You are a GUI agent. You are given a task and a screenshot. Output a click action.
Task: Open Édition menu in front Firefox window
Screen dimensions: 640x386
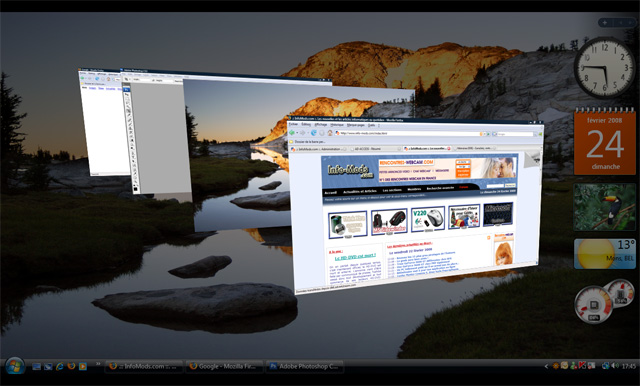pos(306,124)
